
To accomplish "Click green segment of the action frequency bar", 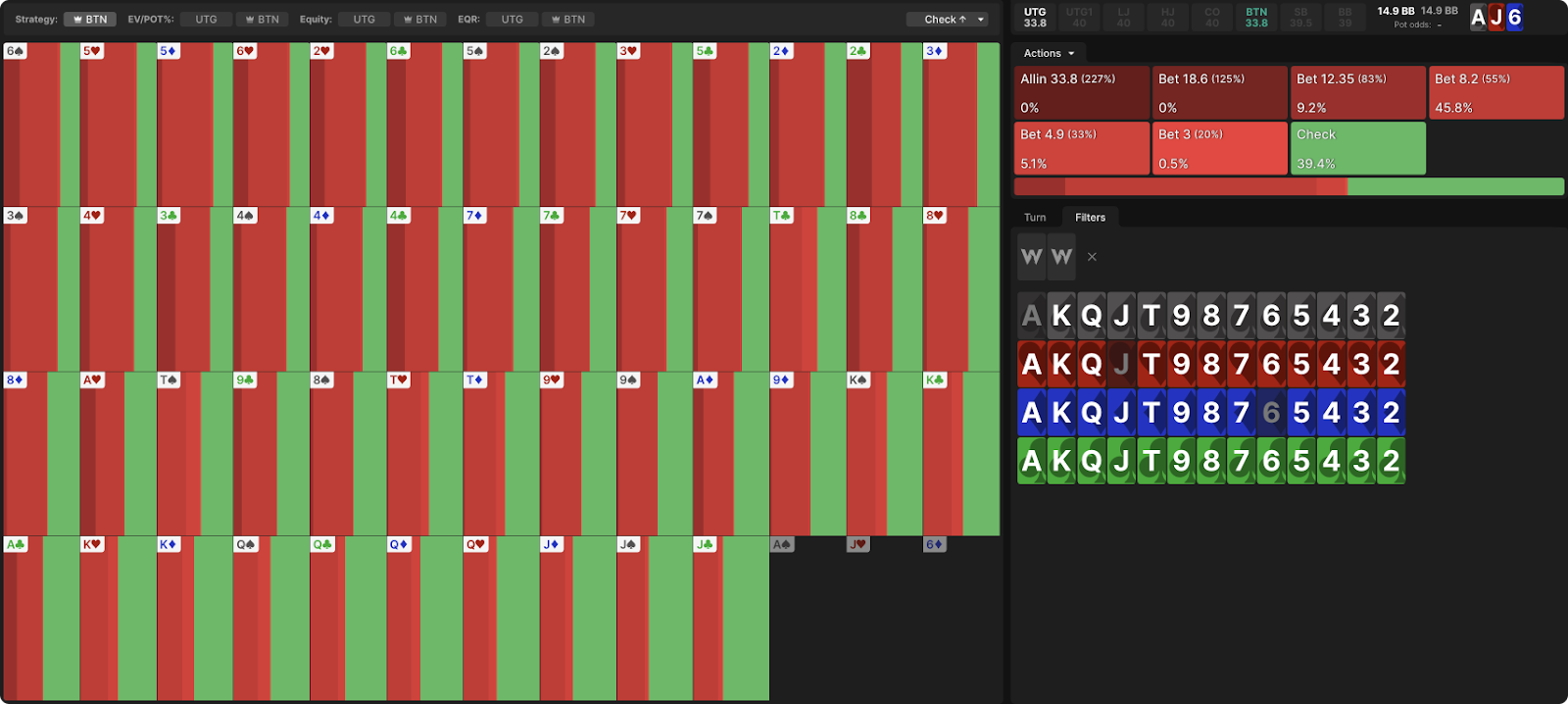I will coord(1455,186).
